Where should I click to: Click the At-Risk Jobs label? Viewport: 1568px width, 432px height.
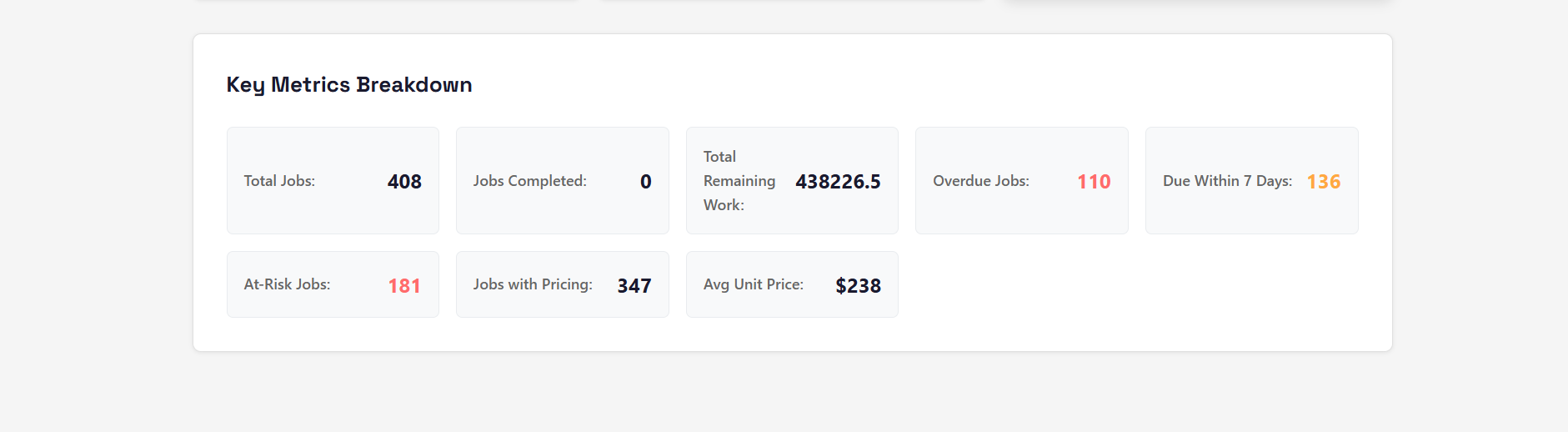point(287,284)
